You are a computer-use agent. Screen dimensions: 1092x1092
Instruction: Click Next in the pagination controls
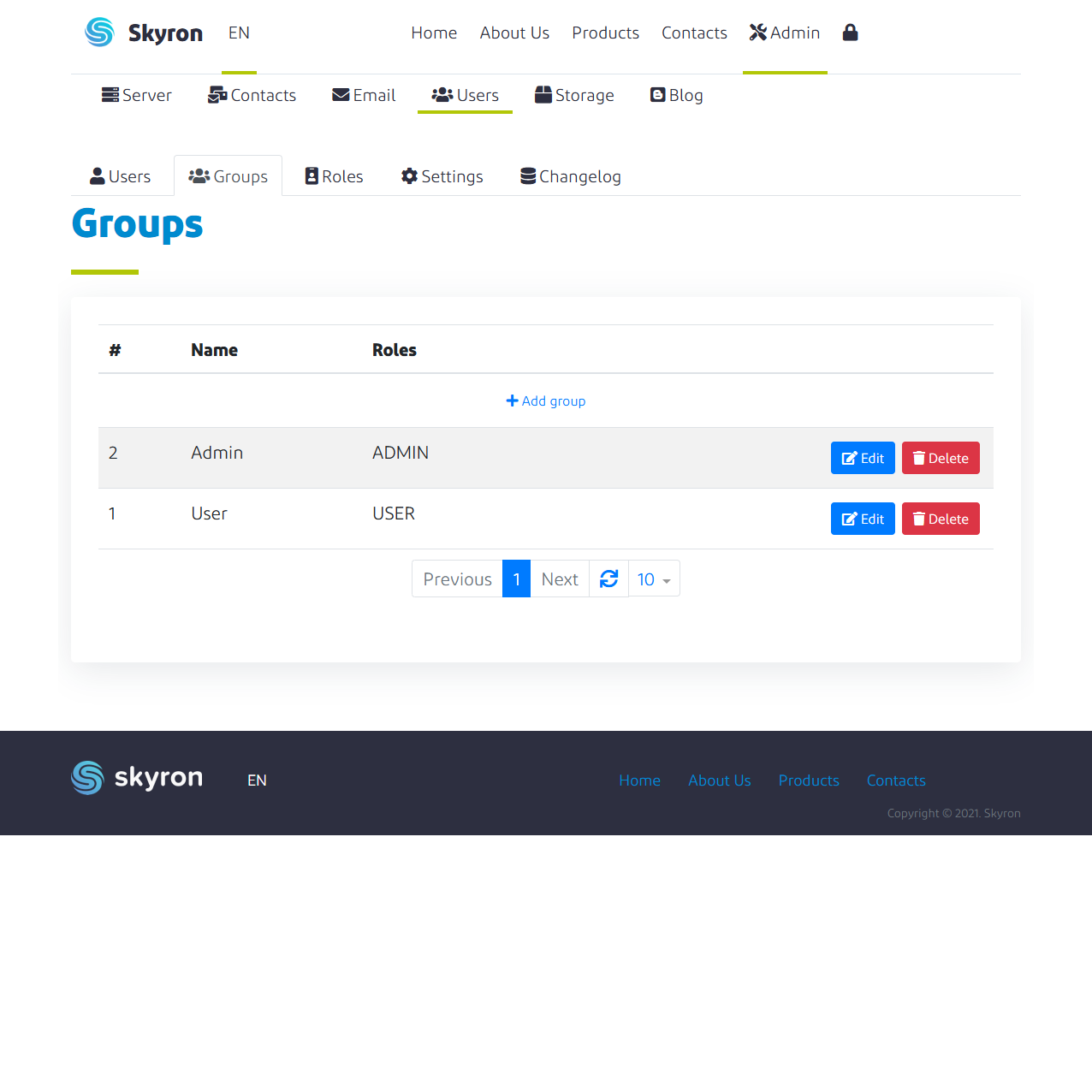560,579
